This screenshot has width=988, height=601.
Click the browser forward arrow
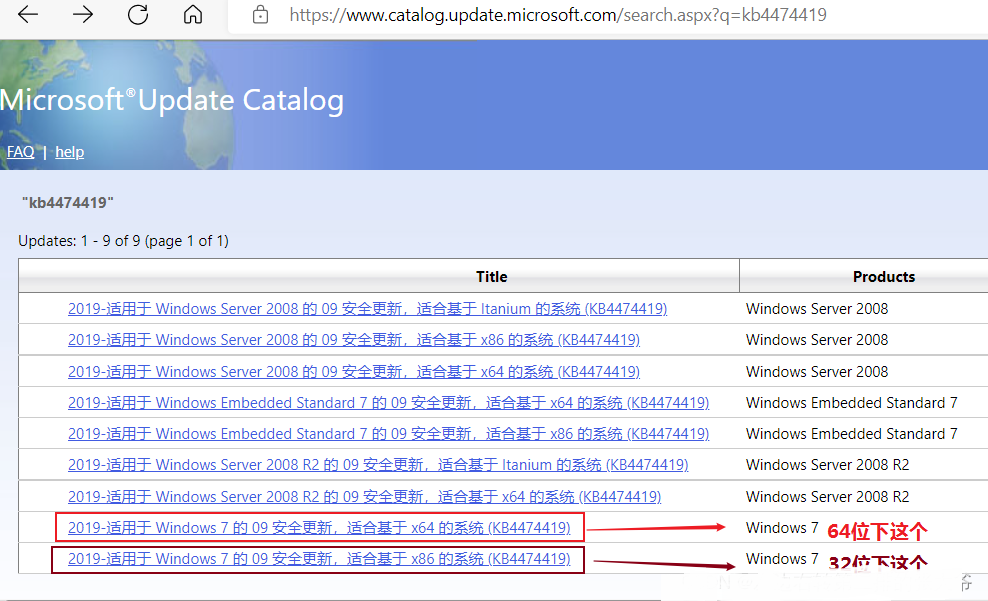(x=83, y=15)
